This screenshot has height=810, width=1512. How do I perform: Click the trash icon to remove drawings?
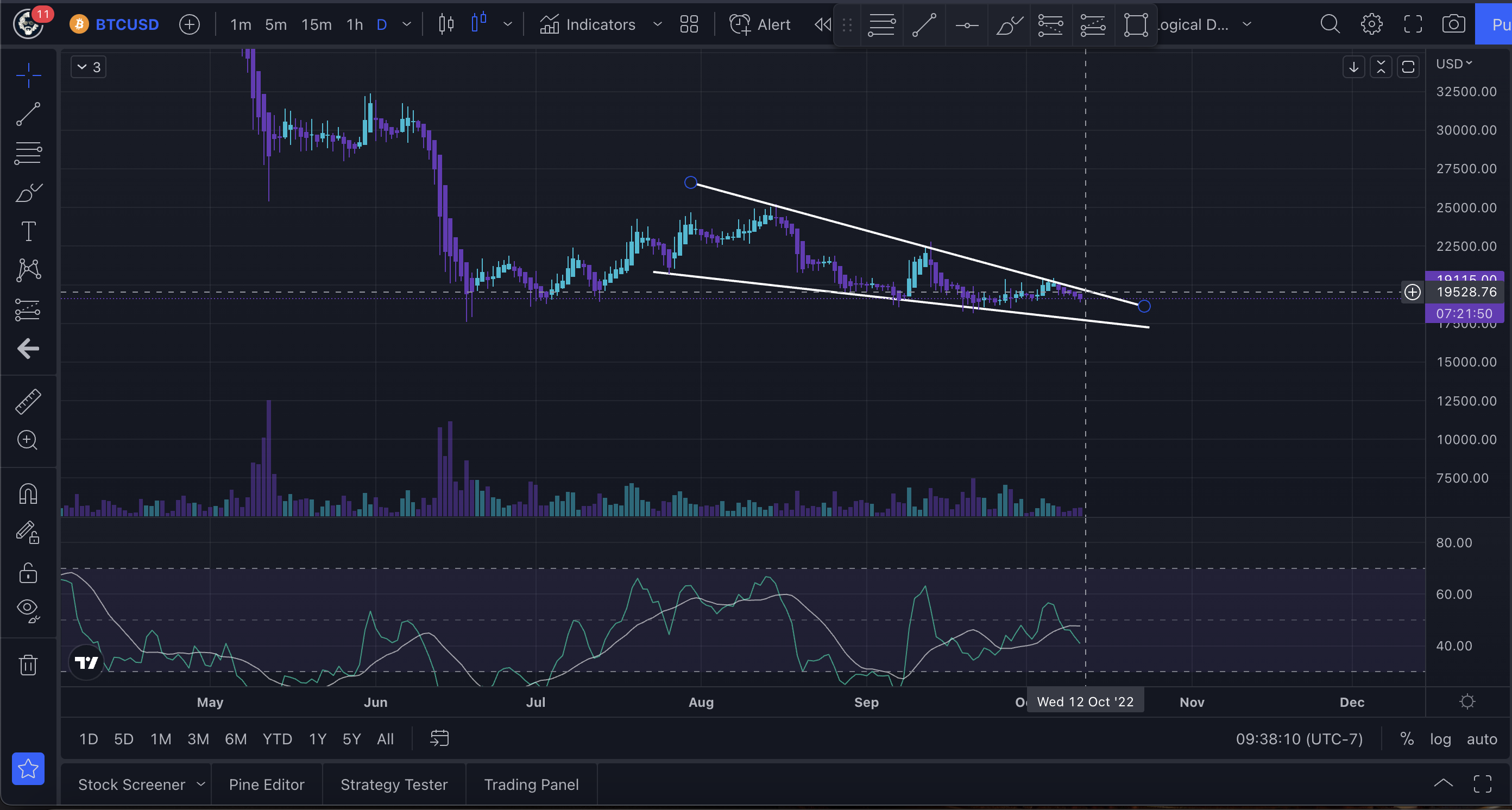(28, 665)
